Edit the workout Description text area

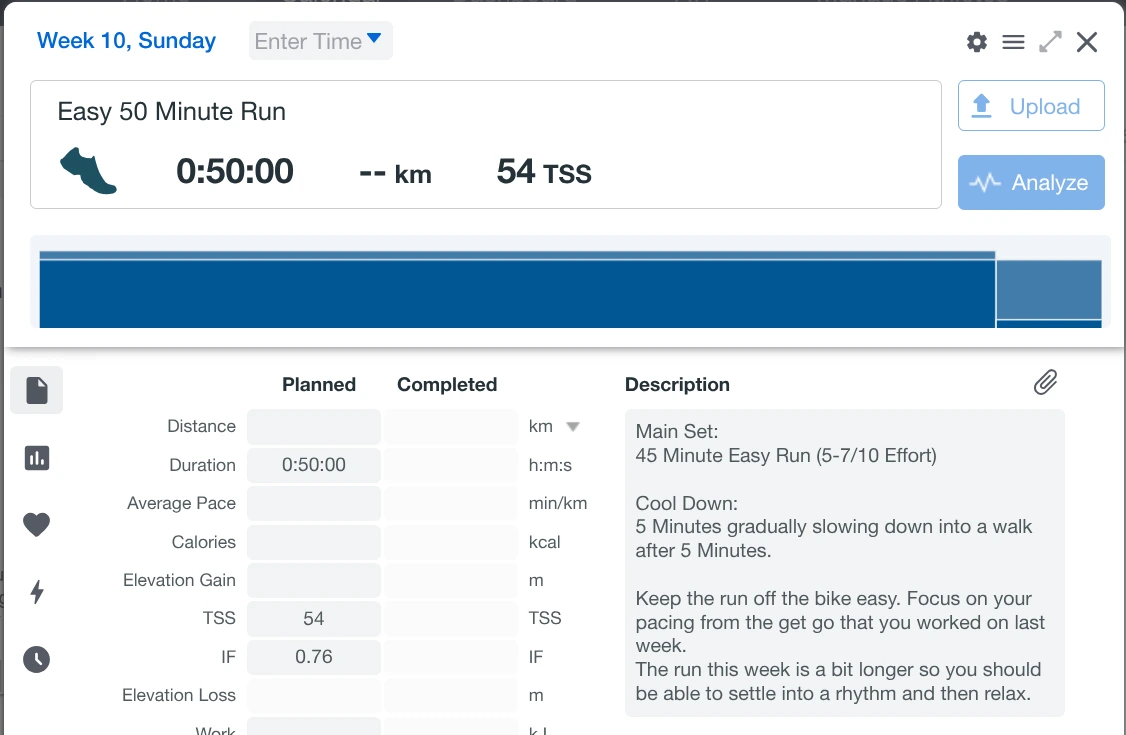844,562
